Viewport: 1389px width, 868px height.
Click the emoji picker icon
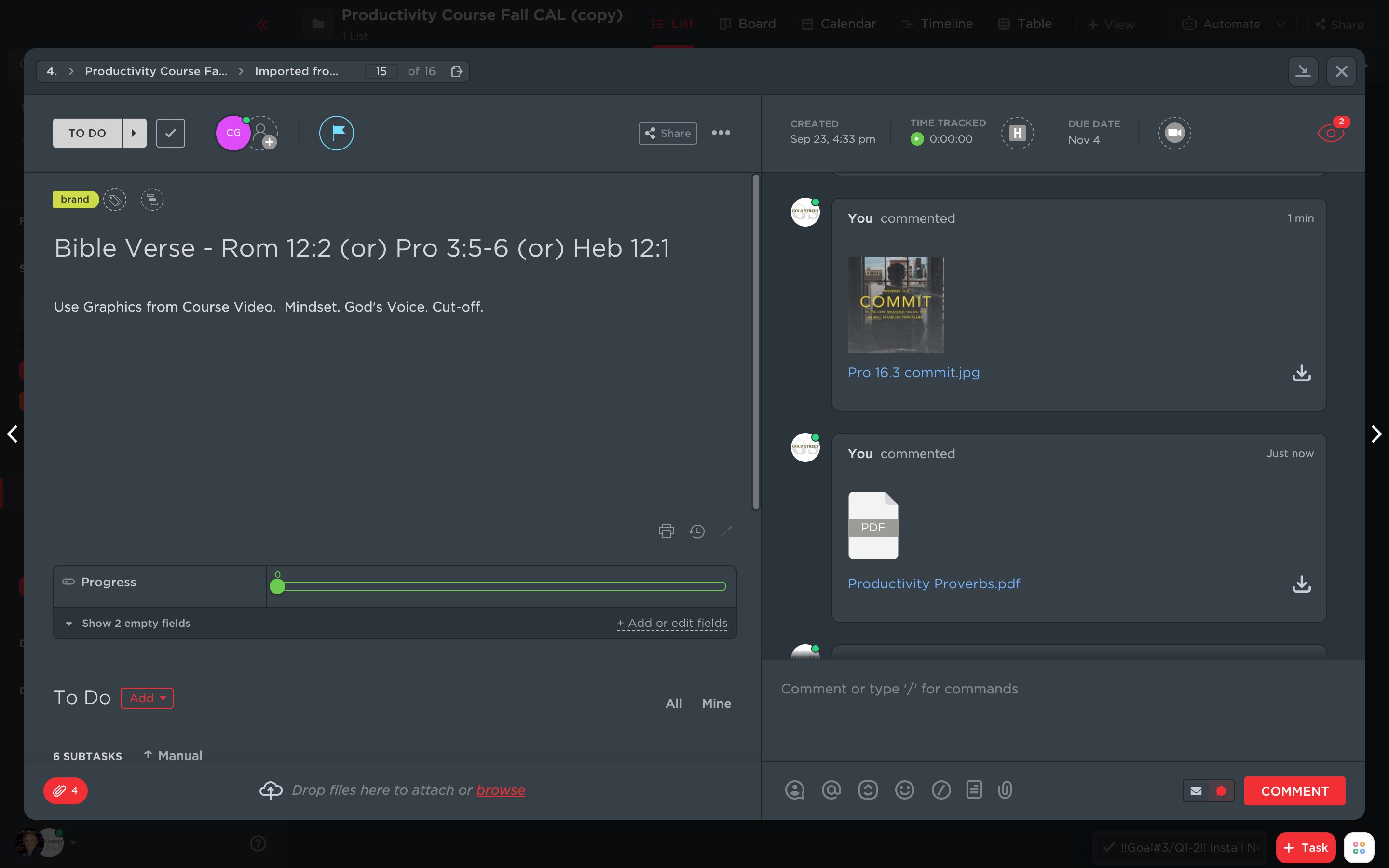(904, 790)
